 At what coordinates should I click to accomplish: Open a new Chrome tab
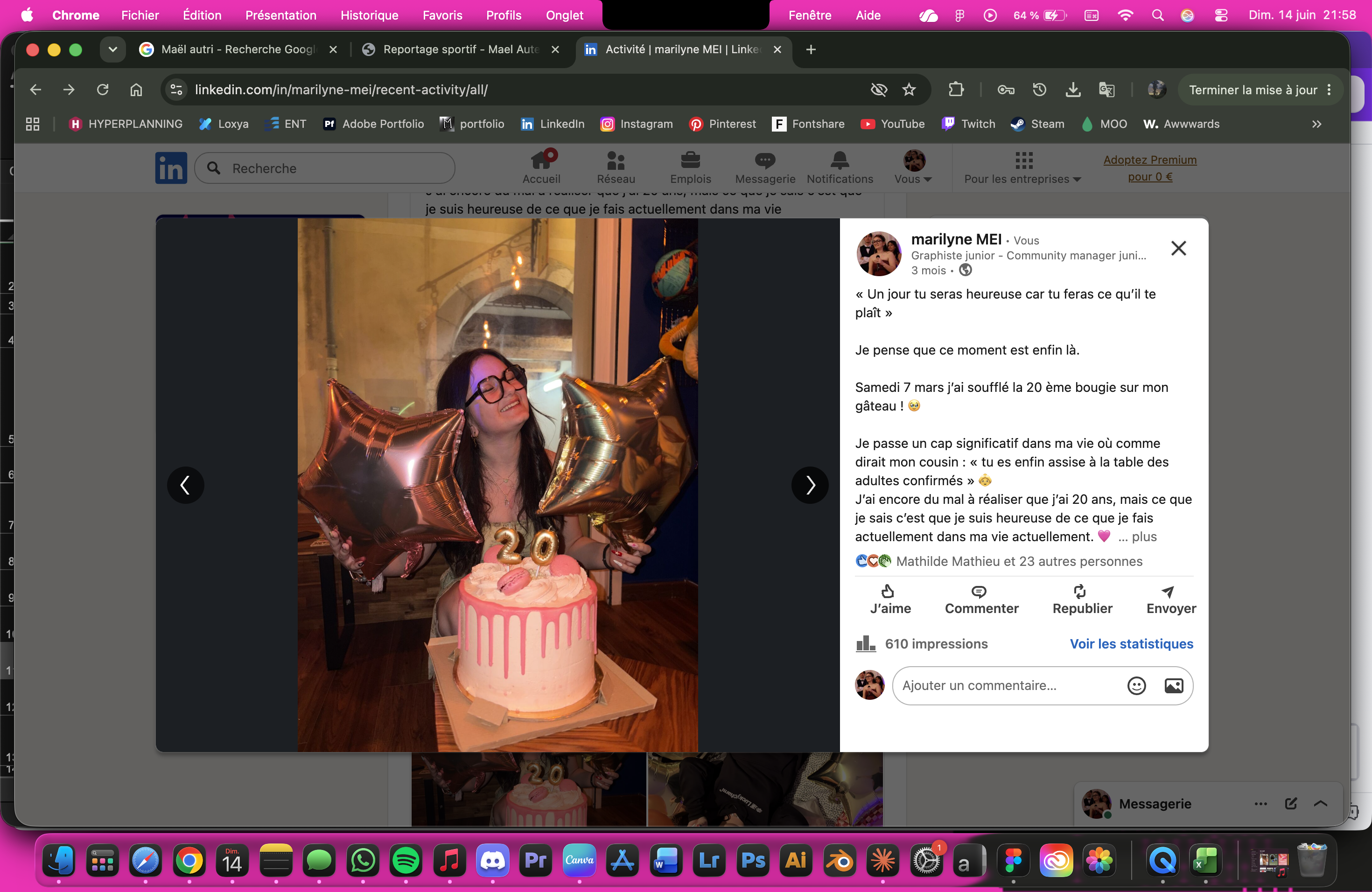click(x=811, y=49)
